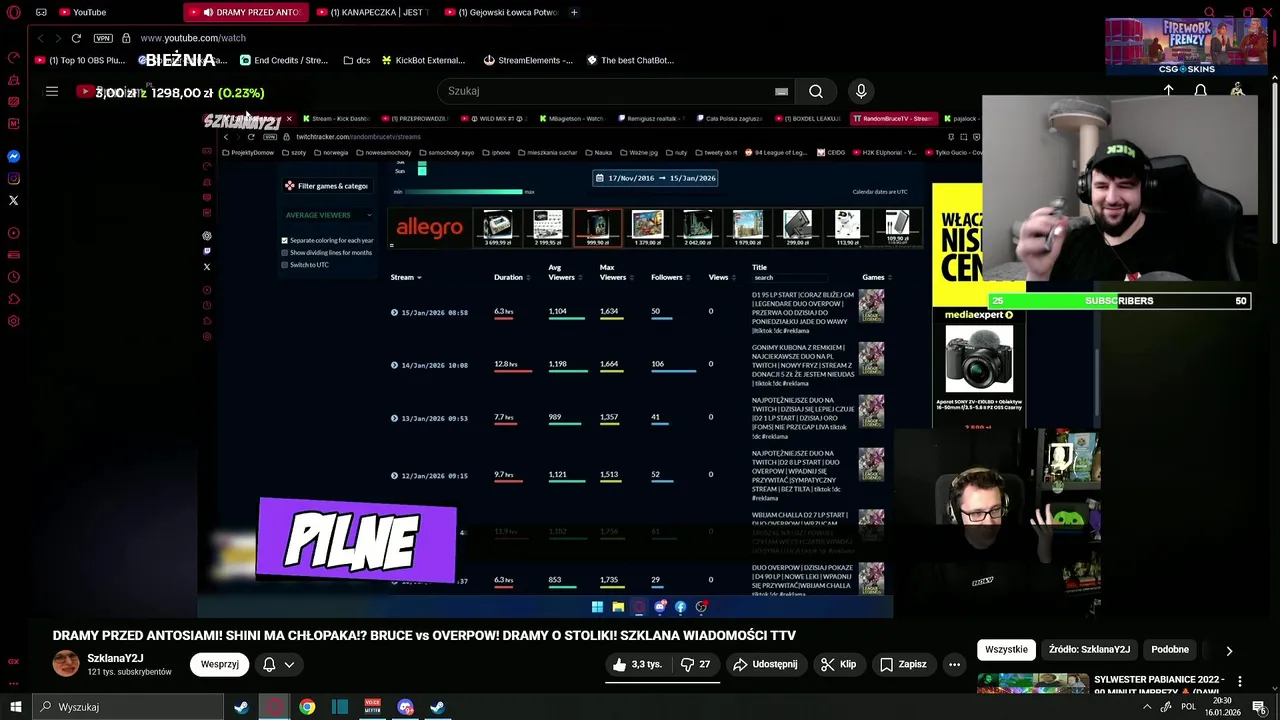Open YouTube notifications bell in header
Image resolution: width=1280 pixels, height=720 pixels.
click(x=1201, y=91)
